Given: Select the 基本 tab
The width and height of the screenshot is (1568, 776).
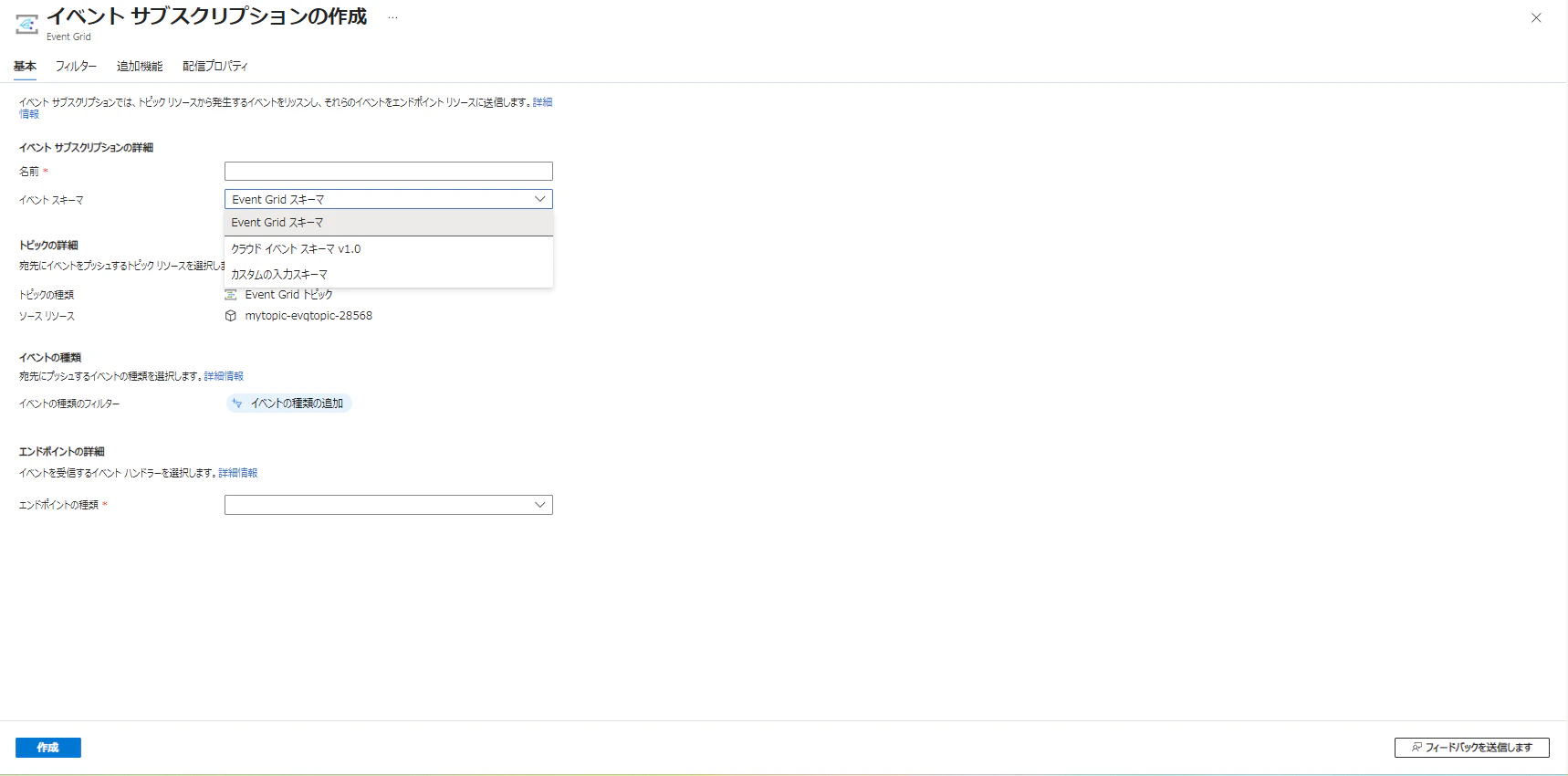Looking at the screenshot, I should tap(26, 66).
